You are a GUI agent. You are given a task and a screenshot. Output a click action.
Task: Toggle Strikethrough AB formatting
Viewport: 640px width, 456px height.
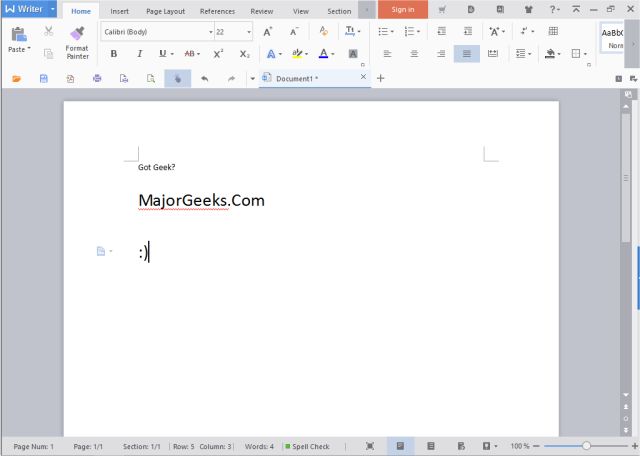click(x=189, y=53)
